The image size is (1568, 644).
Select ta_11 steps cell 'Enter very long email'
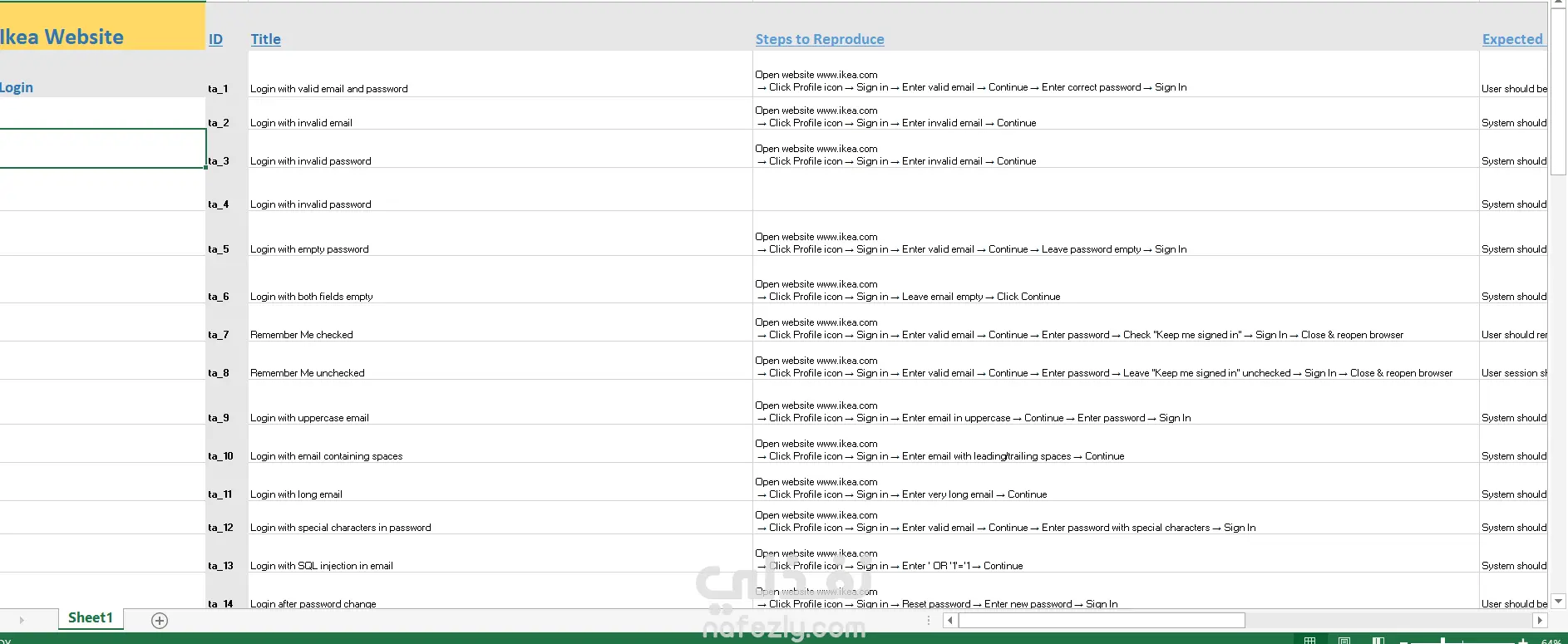tap(1116, 482)
